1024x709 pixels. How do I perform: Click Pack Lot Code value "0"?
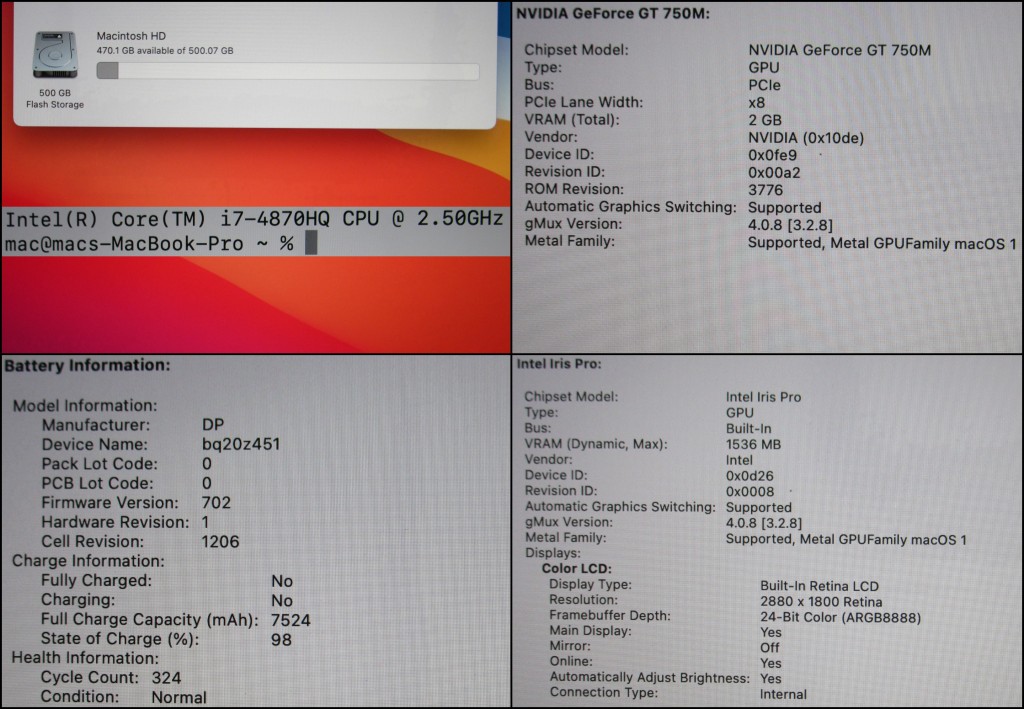pos(206,464)
